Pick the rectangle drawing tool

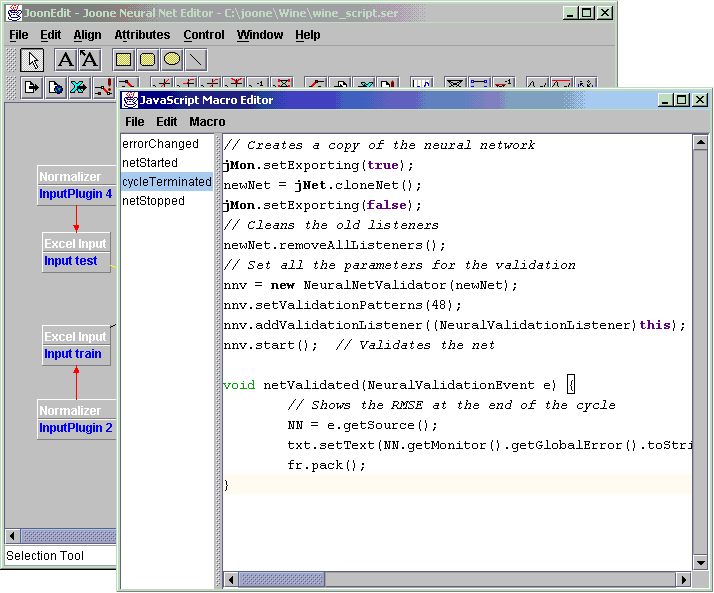coord(123,60)
